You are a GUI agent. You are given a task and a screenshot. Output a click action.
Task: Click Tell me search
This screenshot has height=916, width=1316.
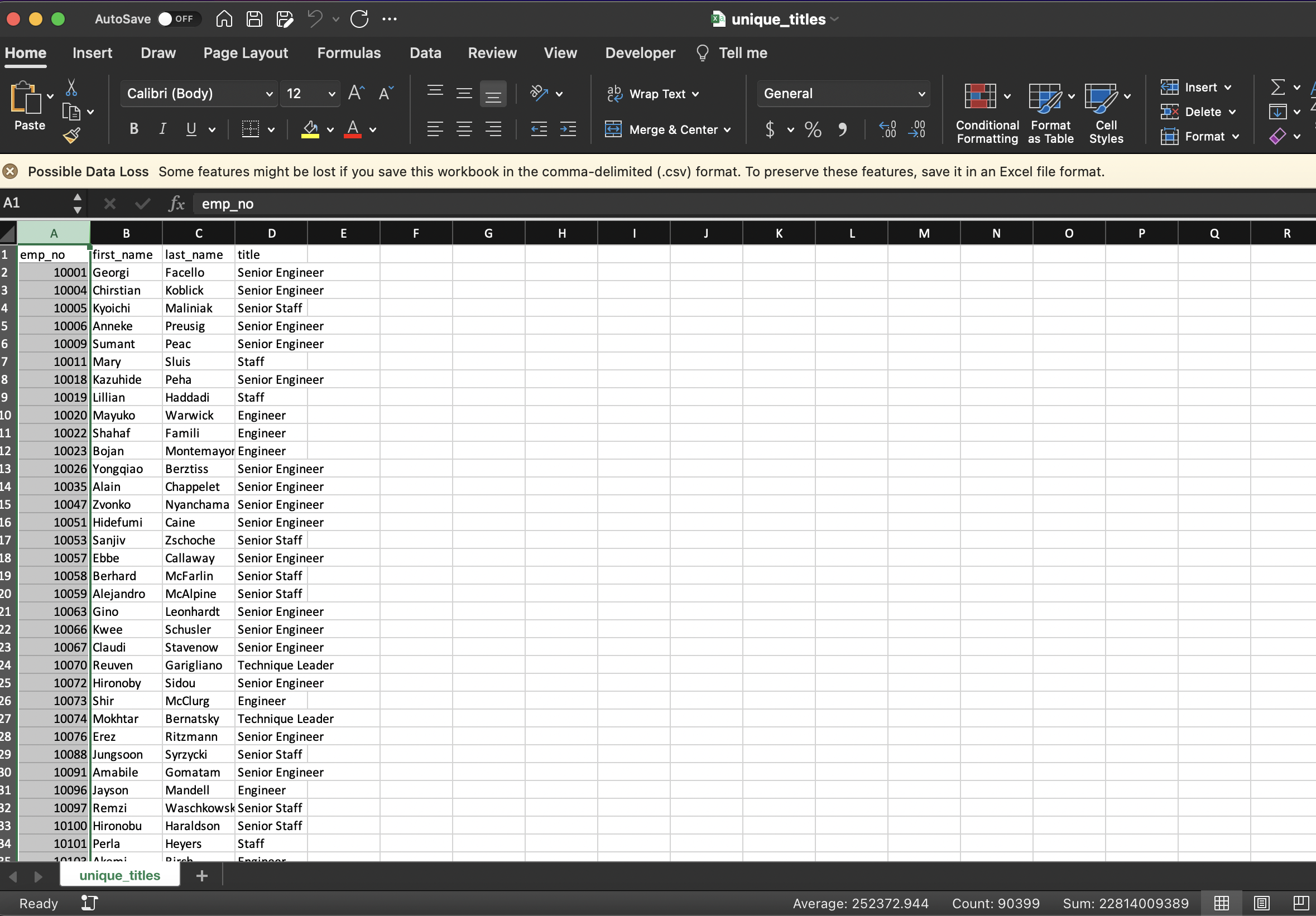[732, 52]
